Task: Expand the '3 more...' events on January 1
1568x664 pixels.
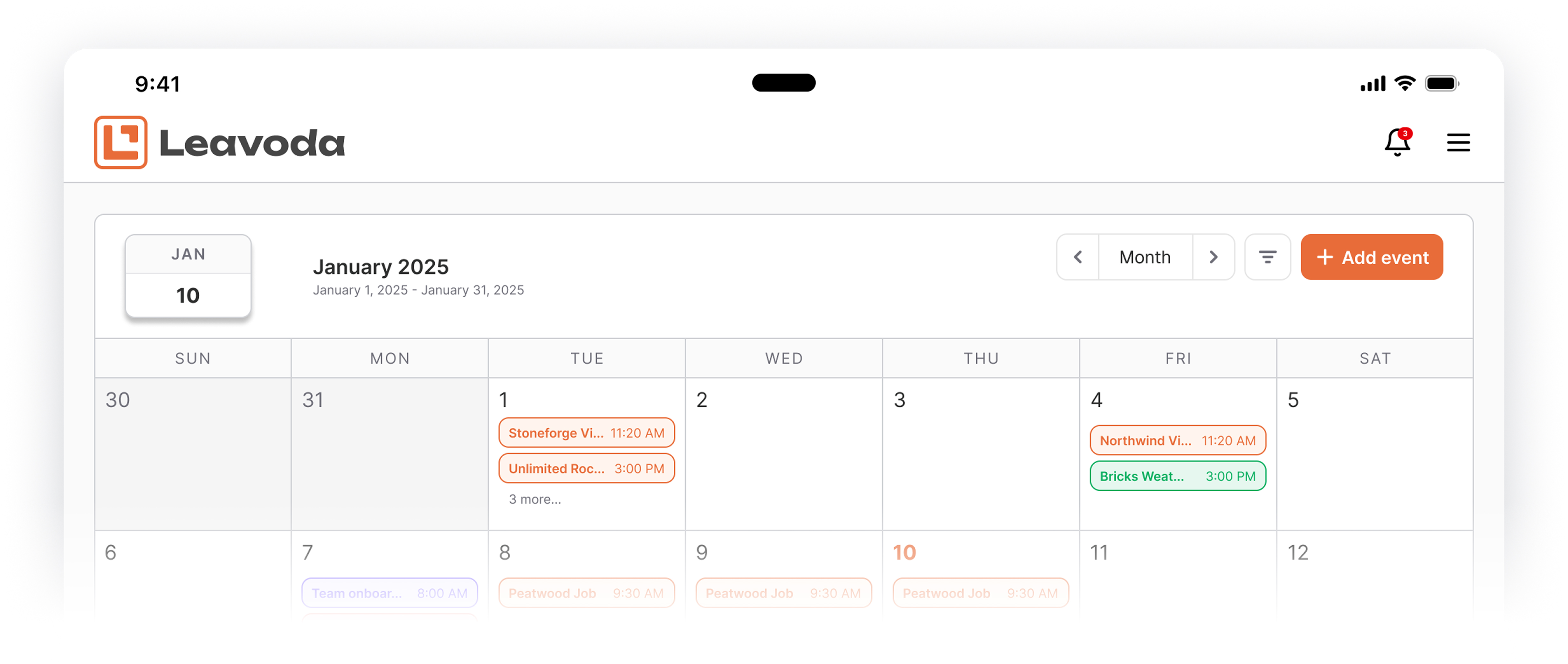Action: tap(535, 499)
